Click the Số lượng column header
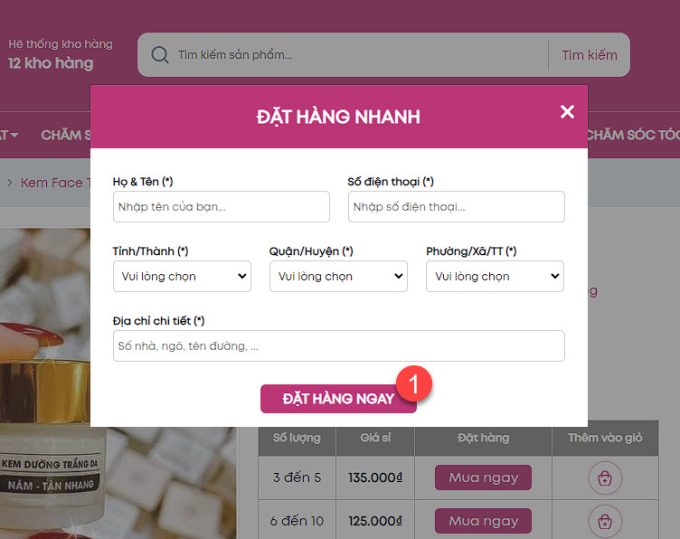The height and width of the screenshot is (539, 680). pyautogui.click(x=297, y=438)
